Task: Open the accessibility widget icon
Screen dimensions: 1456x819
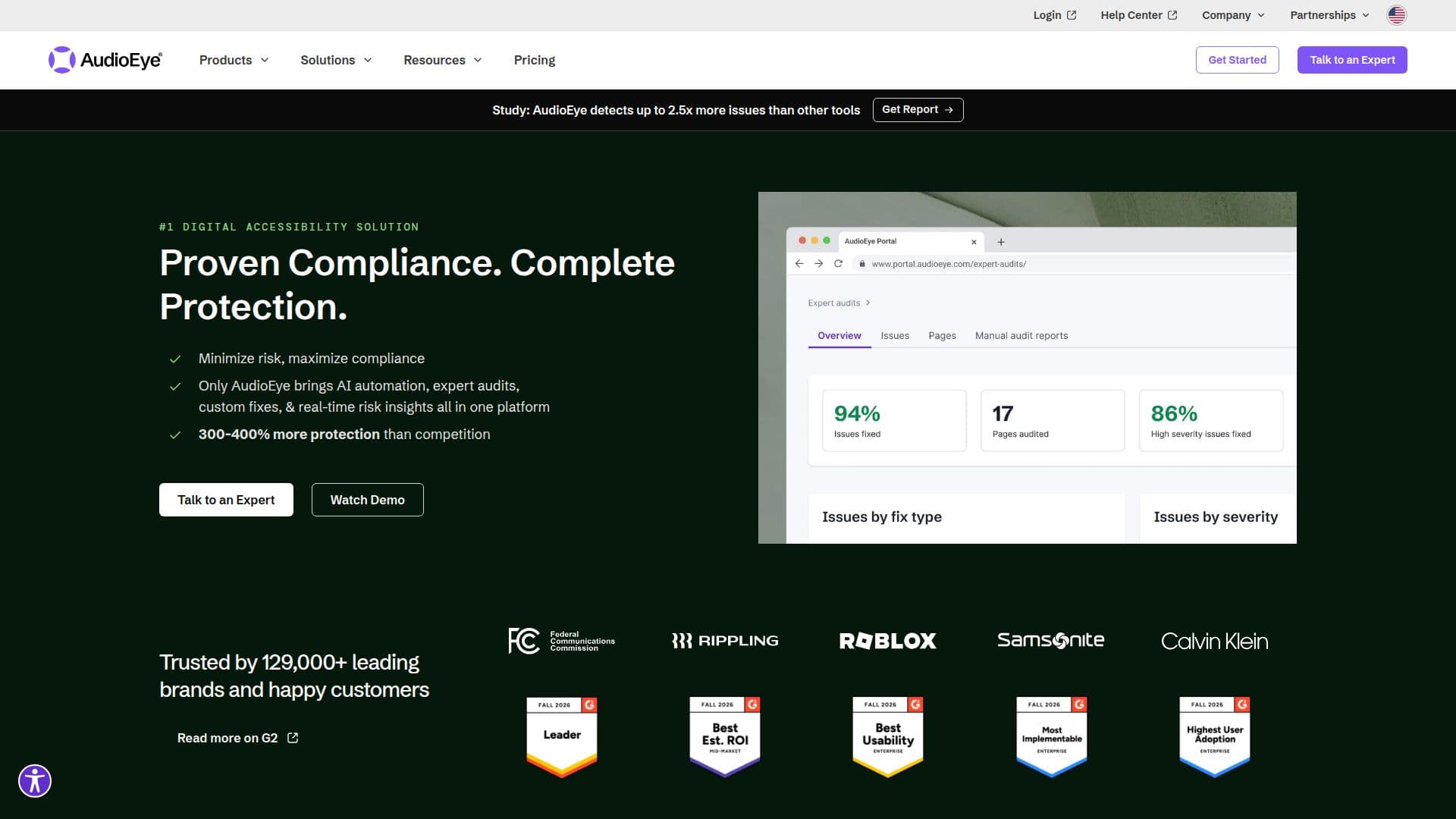Action: [x=35, y=781]
